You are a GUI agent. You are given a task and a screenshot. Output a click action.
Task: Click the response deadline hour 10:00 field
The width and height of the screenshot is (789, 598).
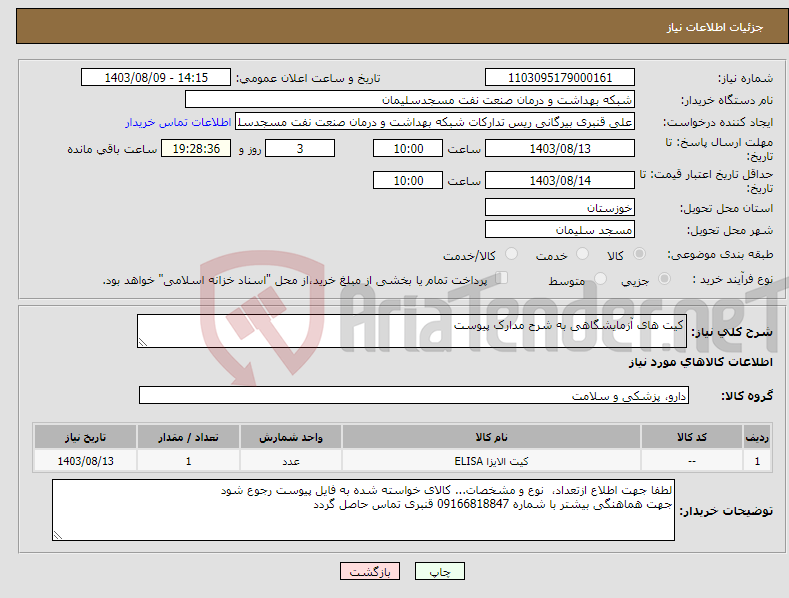408,148
